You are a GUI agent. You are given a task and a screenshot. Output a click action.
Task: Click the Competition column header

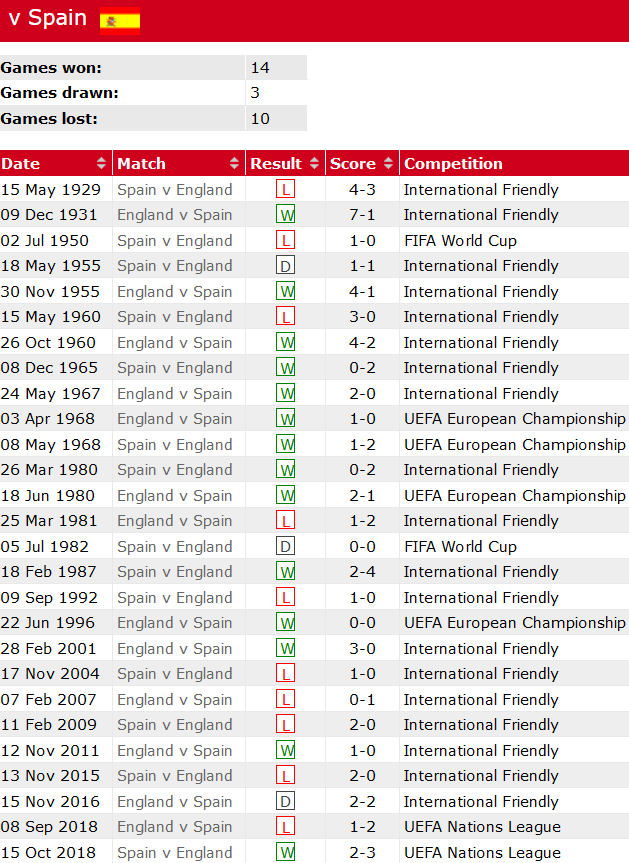(453, 164)
